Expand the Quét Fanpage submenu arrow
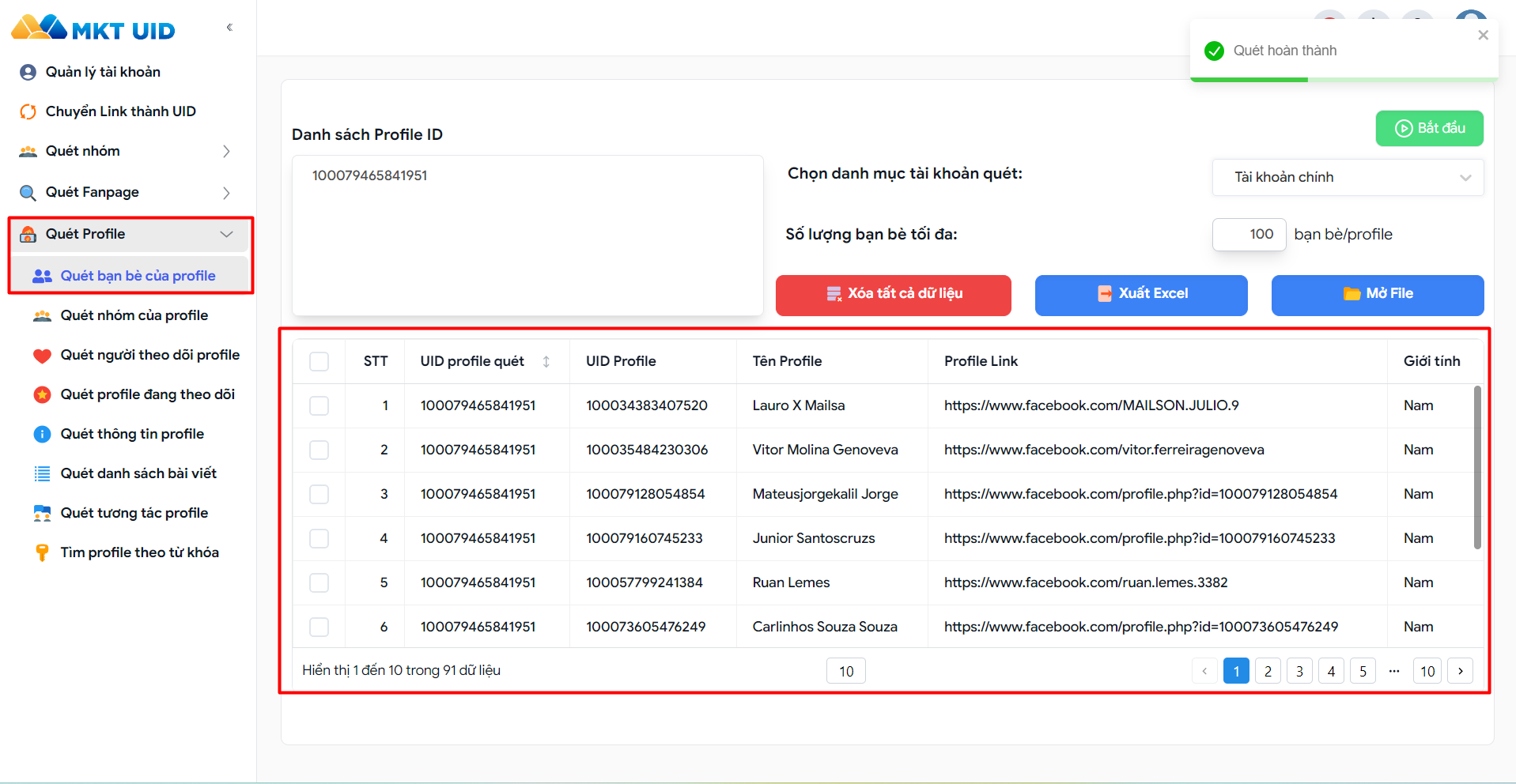 point(226,193)
